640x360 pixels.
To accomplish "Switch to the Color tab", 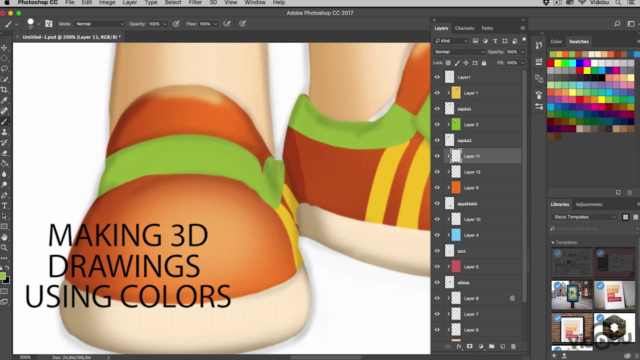I will coord(556,41).
